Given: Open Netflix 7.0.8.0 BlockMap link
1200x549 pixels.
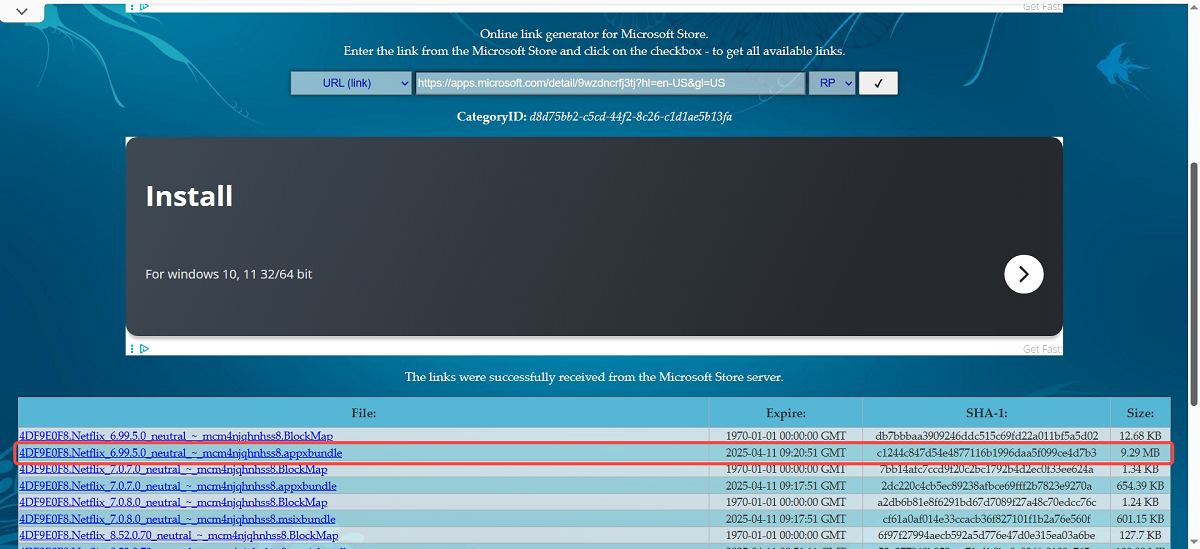Looking at the screenshot, I should point(173,502).
